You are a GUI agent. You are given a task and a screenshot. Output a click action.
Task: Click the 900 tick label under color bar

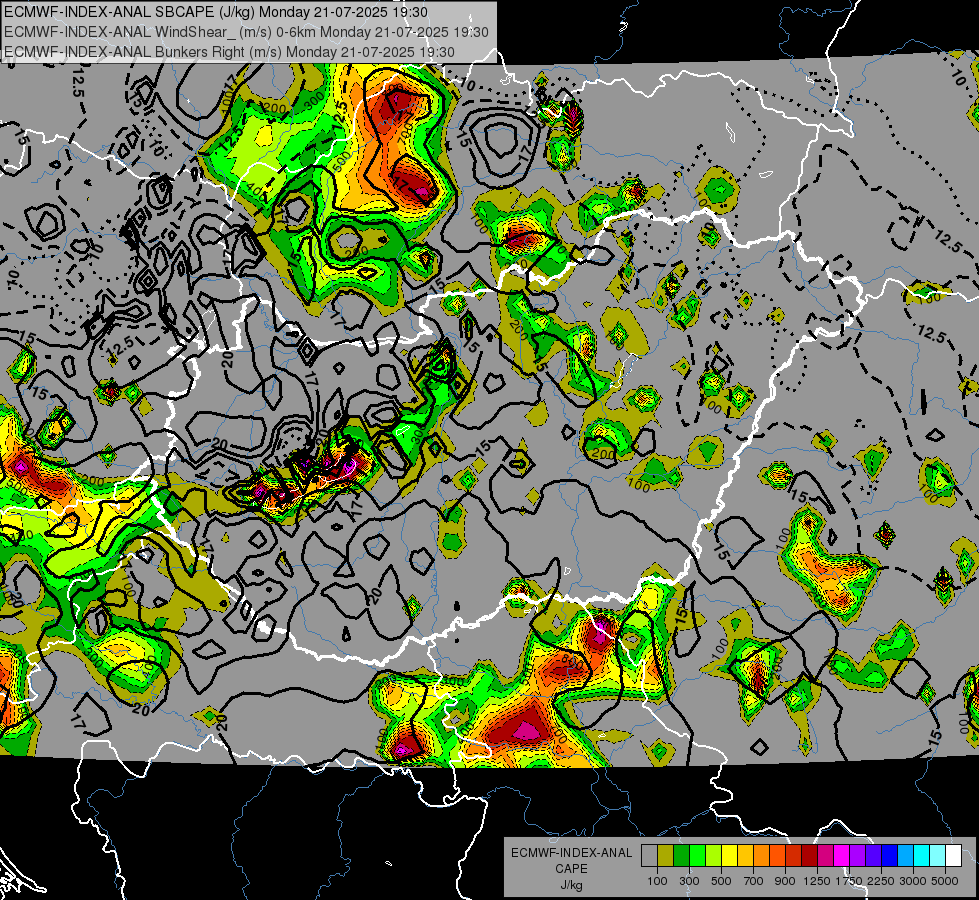pos(785,881)
